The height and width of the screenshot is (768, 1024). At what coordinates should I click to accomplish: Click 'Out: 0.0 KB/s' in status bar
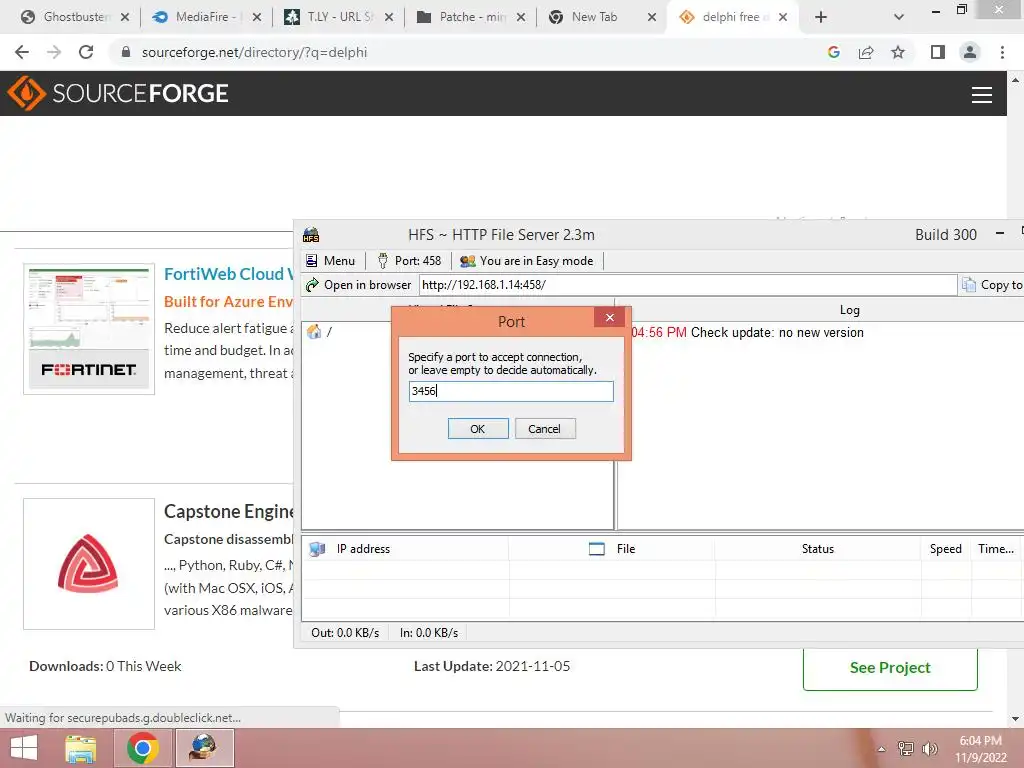point(345,633)
